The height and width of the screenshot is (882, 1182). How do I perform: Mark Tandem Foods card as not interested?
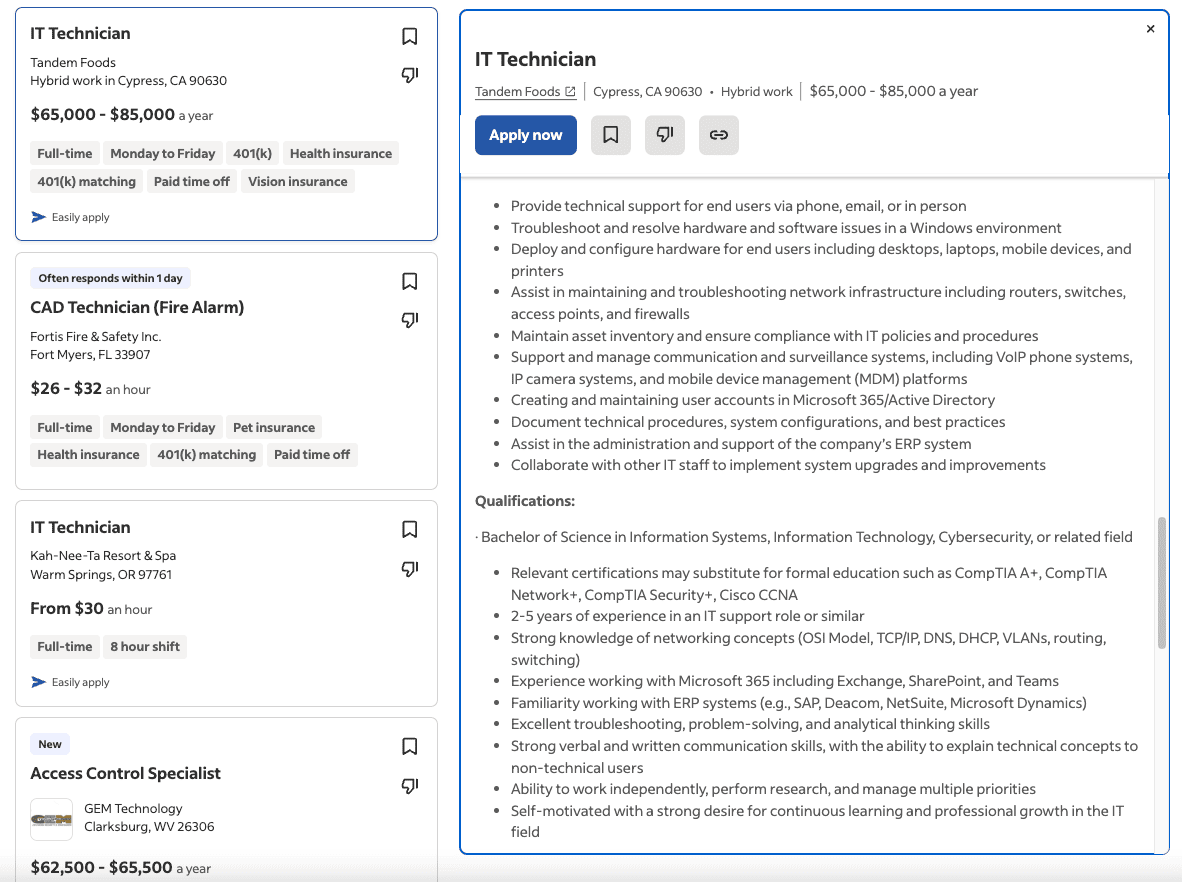click(x=409, y=75)
